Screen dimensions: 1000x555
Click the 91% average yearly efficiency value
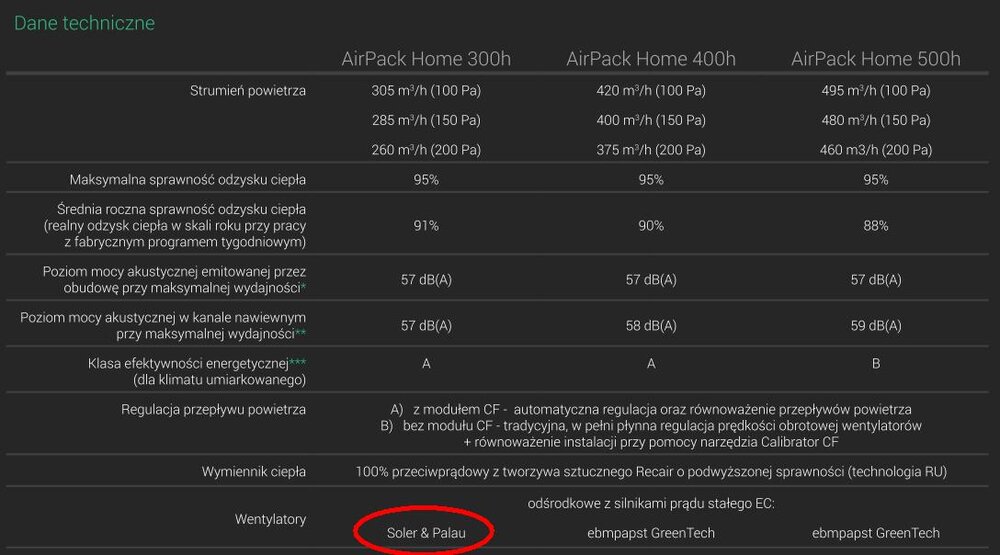tap(426, 226)
